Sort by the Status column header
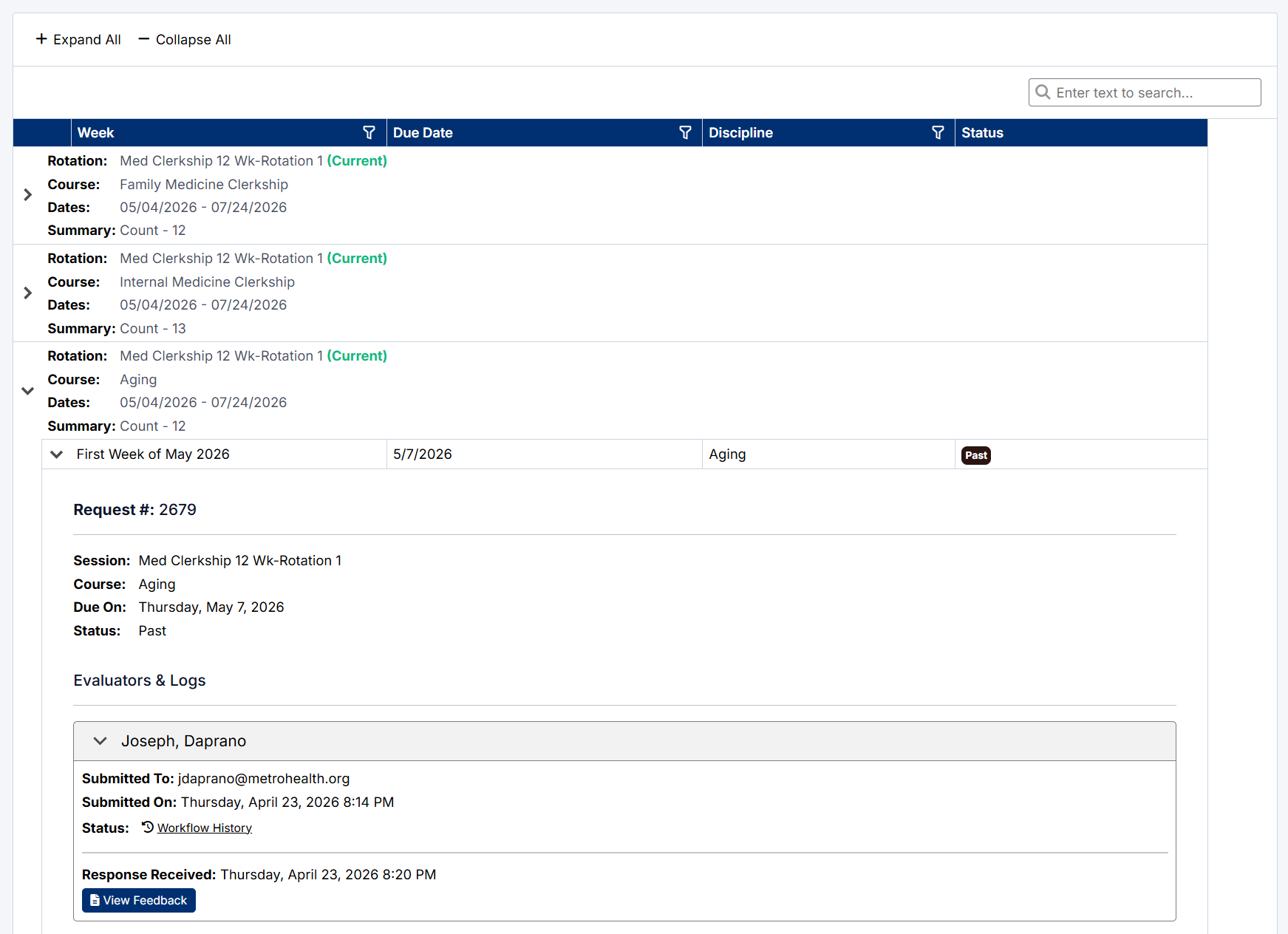The width and height of the screenshot is (1288, 934). click(982, 133)
